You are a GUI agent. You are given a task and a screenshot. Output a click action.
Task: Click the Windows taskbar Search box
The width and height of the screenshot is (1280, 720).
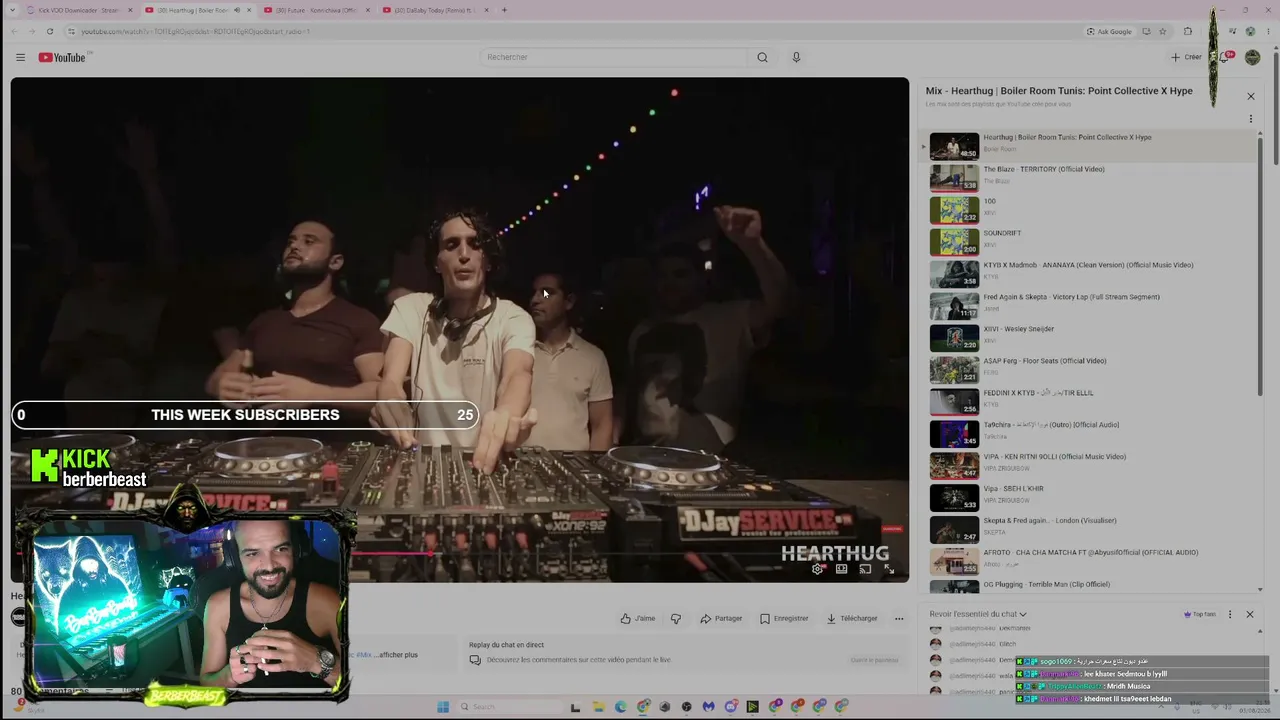tap(508, 707)
